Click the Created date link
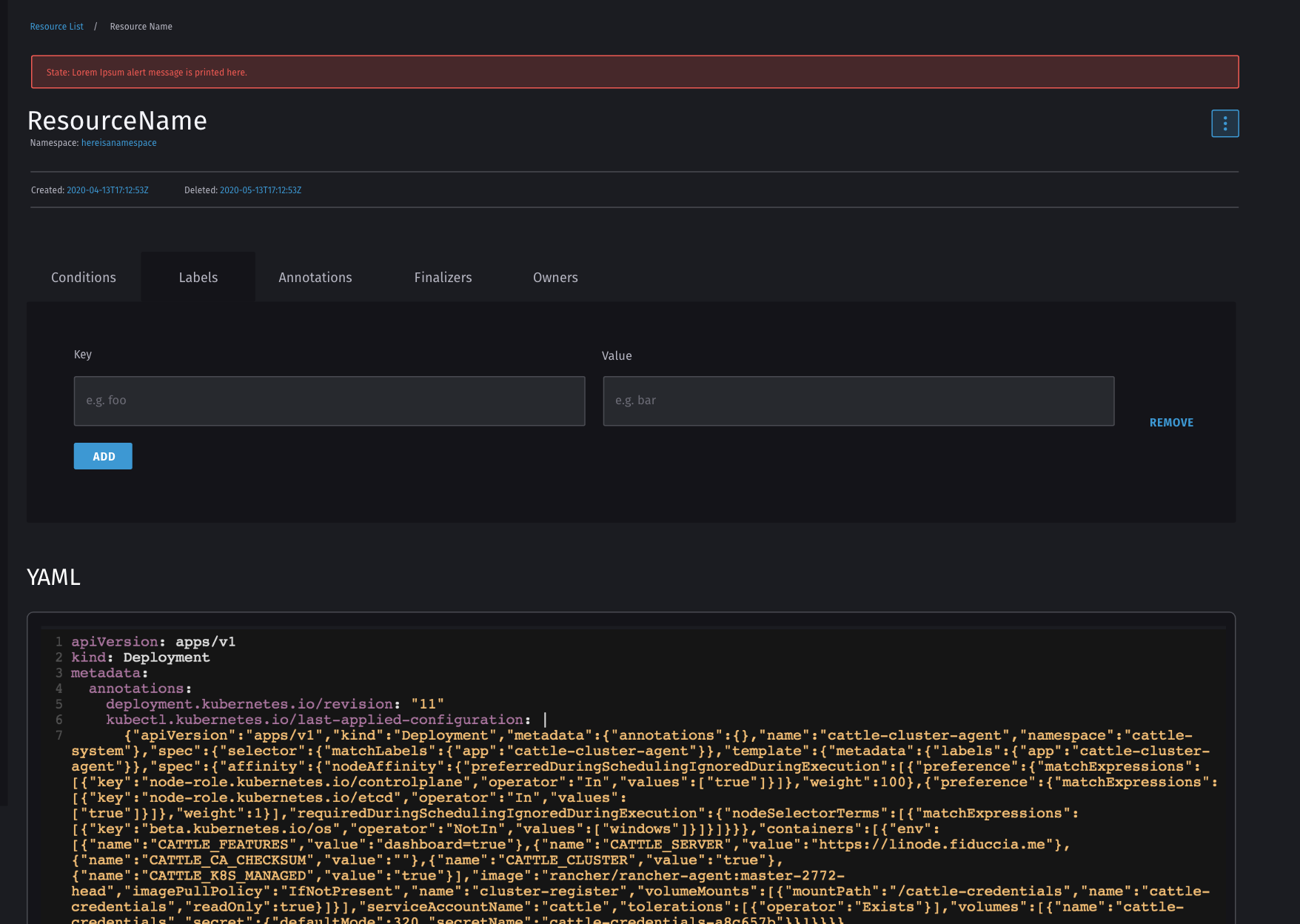This screenshot has height=924, width=1300. pyautogui.click(x=107, y=190)
